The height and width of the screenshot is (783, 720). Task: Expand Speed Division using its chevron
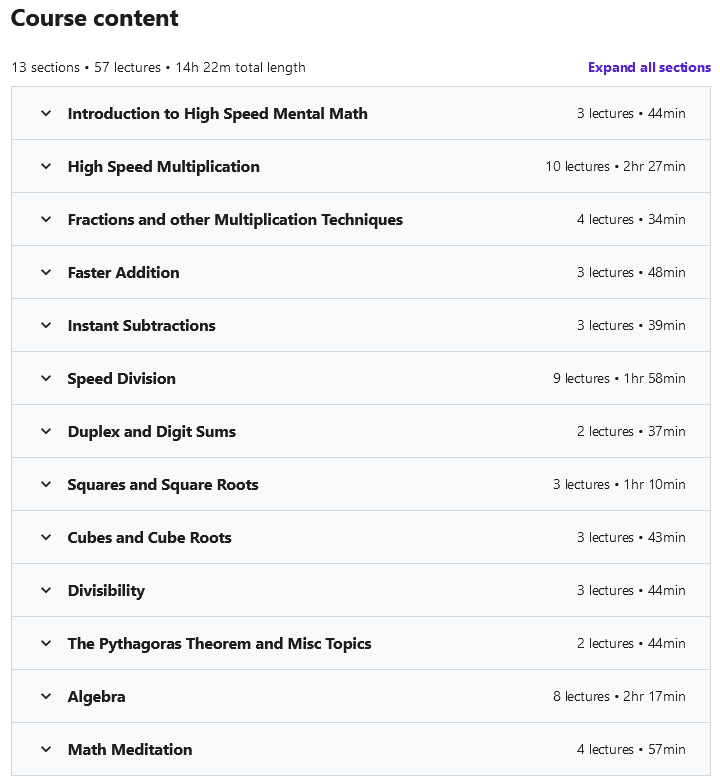[x=46, y=378]
